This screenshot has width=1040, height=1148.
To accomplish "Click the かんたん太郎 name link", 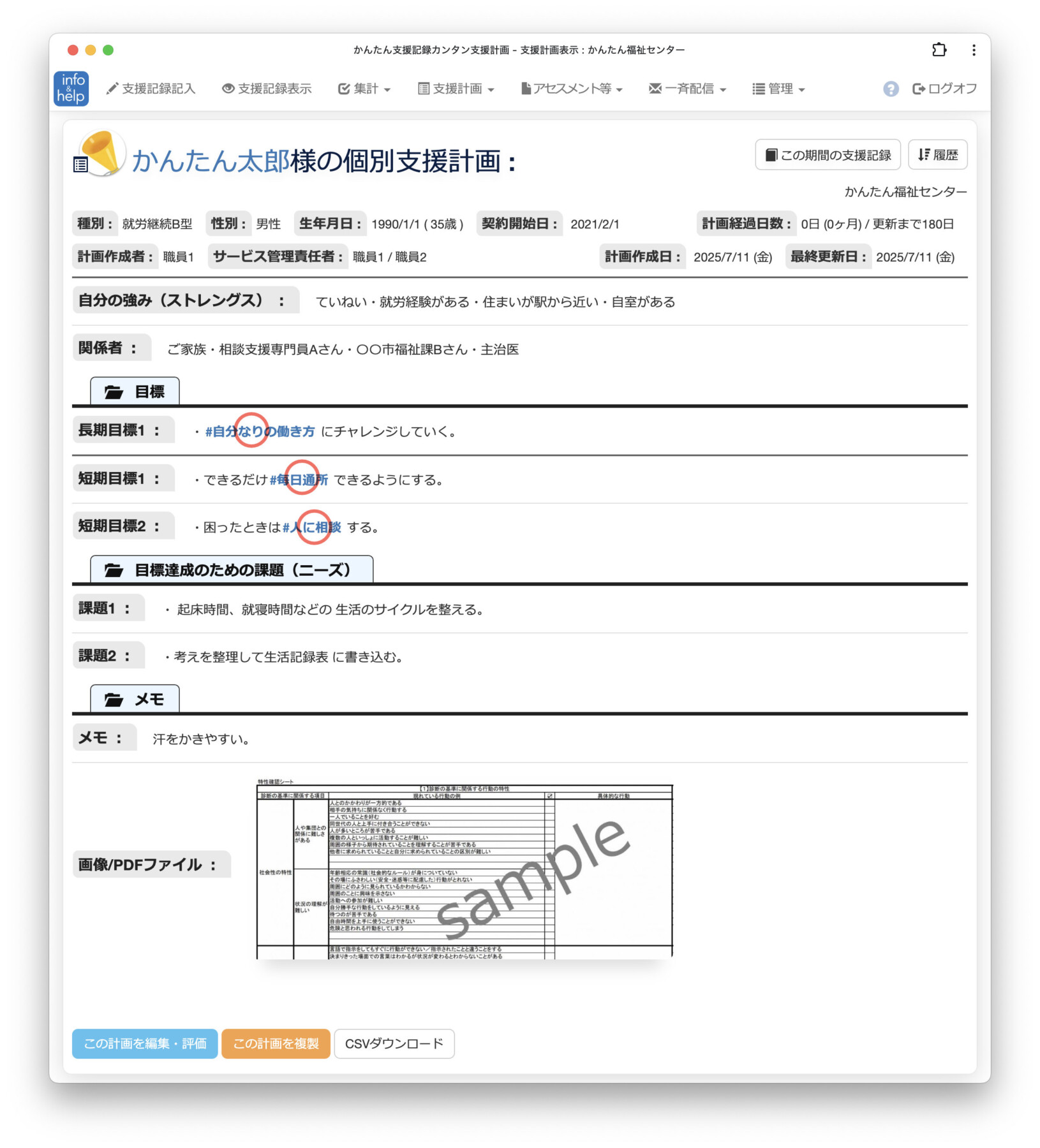I will pyautogui.click(x=211, y=161).
